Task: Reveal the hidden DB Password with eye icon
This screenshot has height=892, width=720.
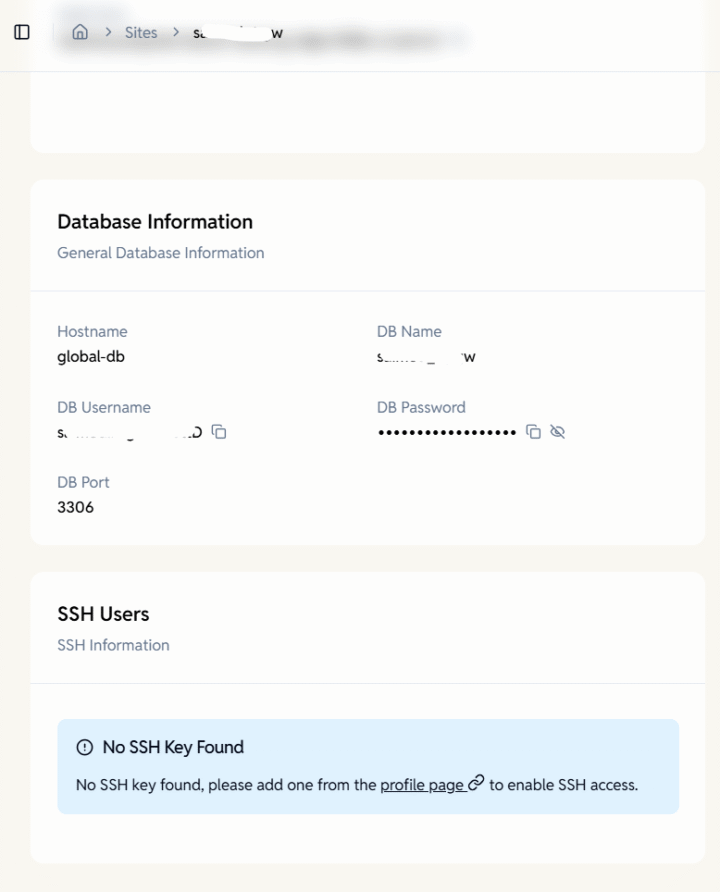Action: click(558, 432)
